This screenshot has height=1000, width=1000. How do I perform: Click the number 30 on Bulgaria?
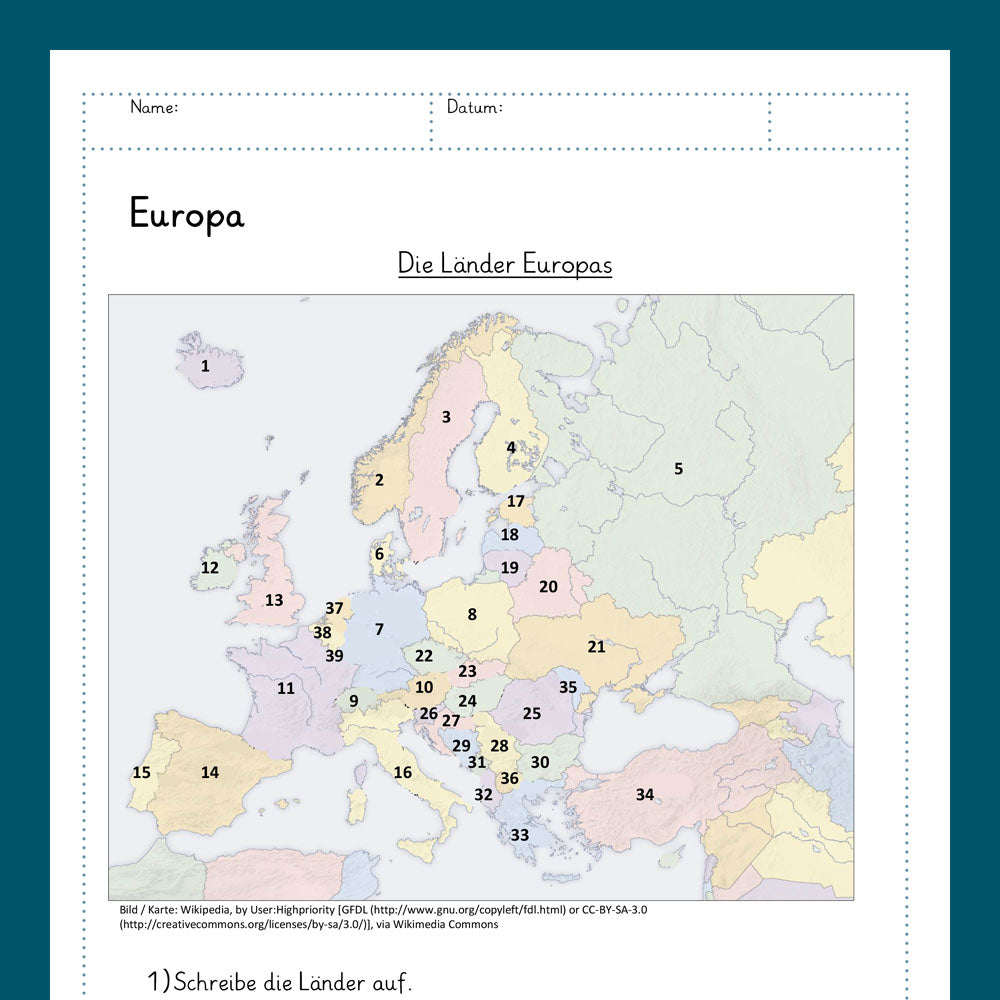540,762
